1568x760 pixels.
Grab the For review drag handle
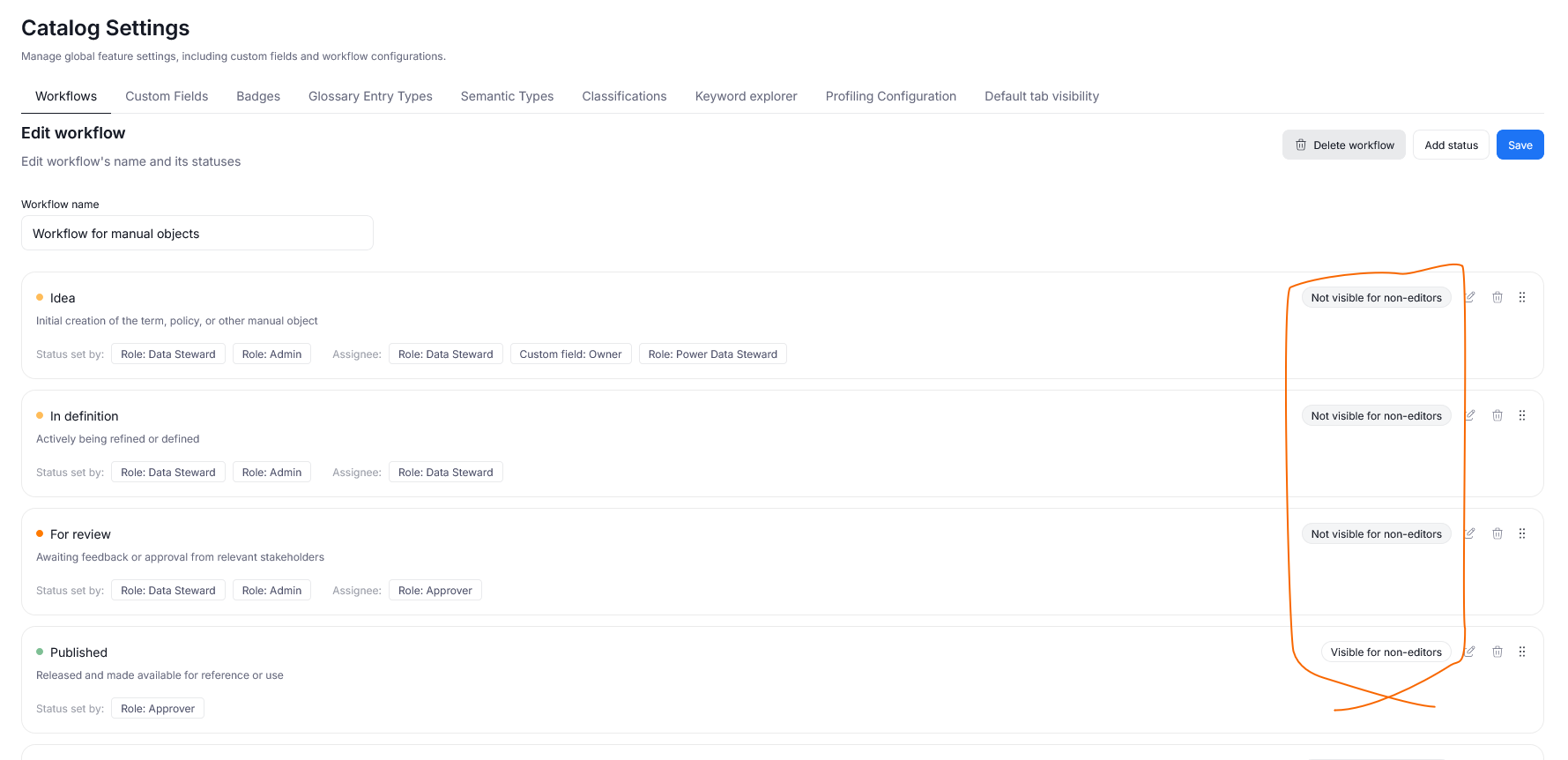click(x=1522, y=533)
